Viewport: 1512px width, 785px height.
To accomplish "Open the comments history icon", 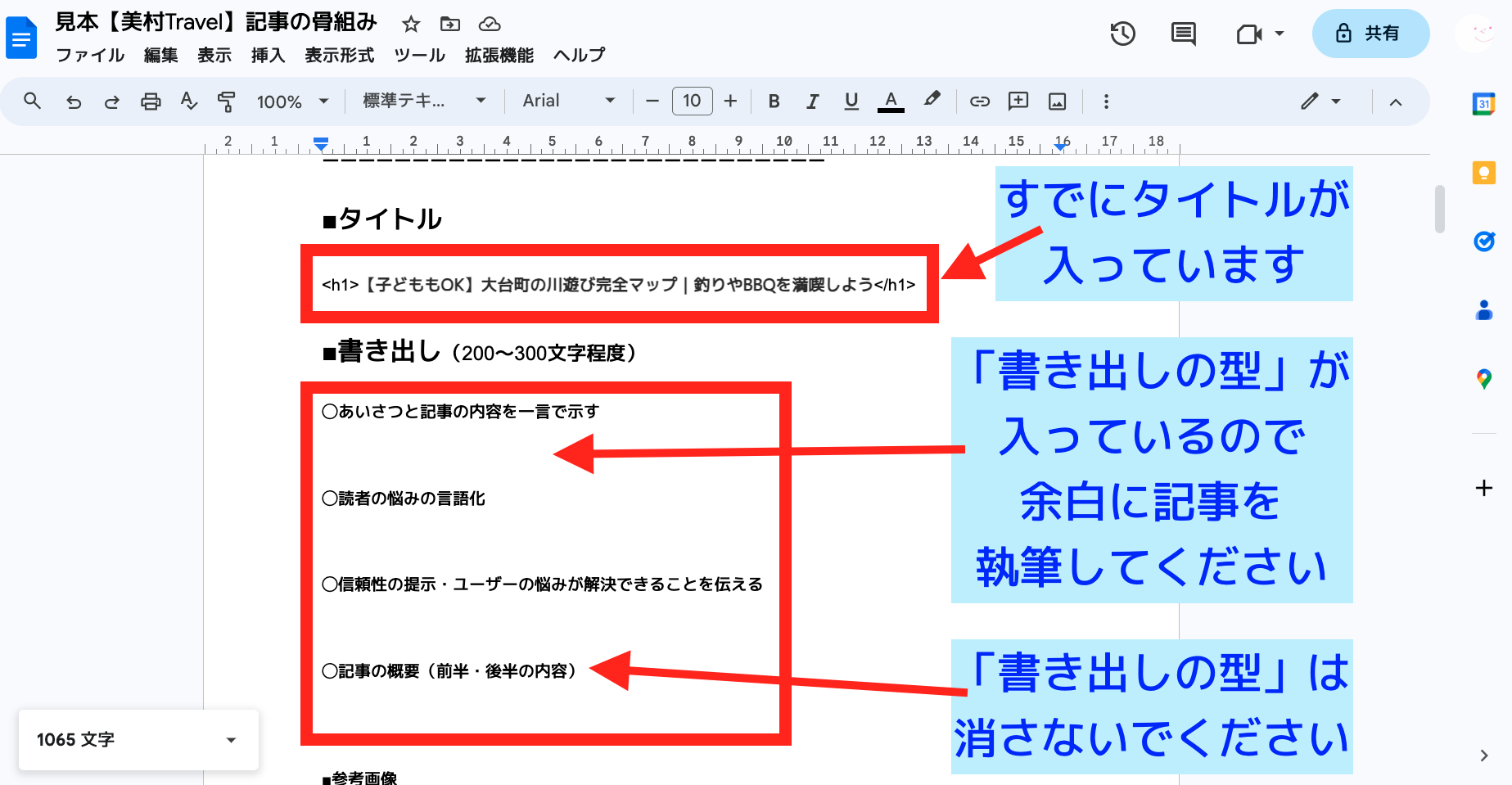I will pyautogui.click(x=1183, y=34).
